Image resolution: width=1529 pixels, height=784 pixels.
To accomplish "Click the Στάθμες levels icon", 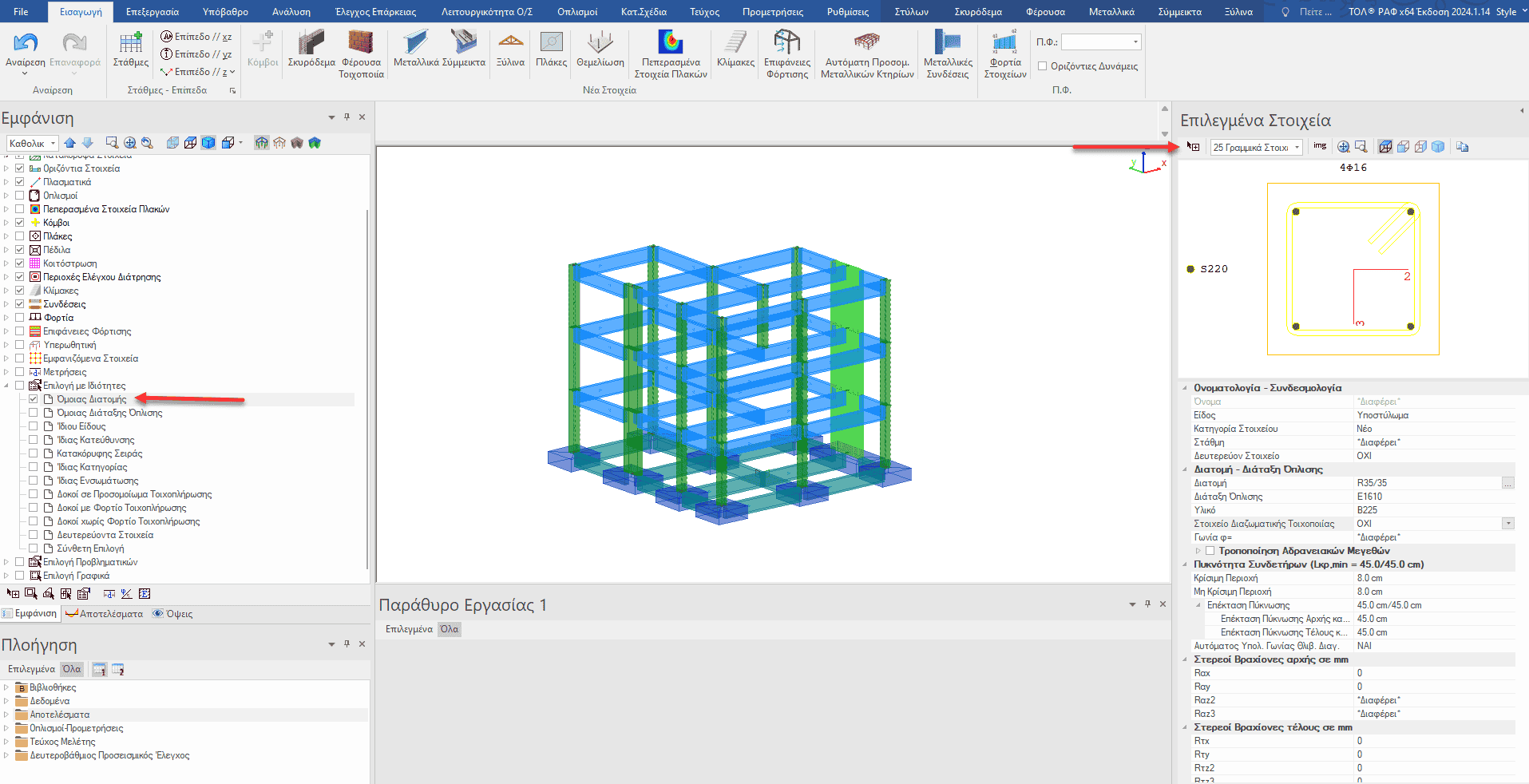I will coord(130,48).
